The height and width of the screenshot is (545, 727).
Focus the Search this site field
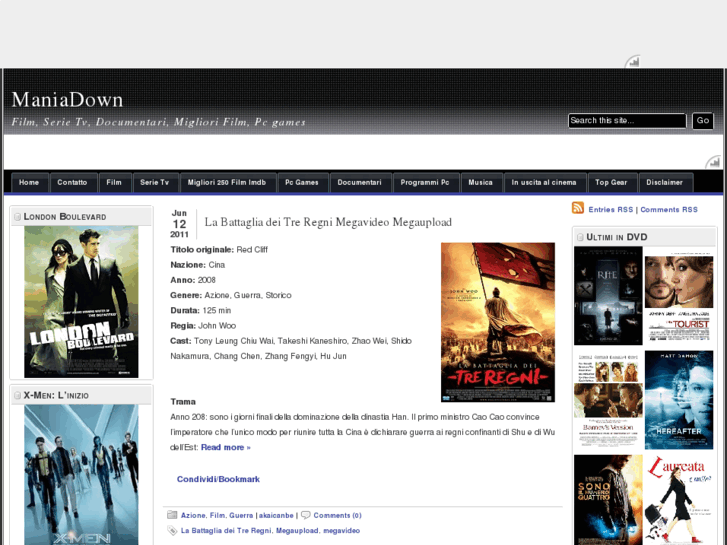tap(627, 121)
